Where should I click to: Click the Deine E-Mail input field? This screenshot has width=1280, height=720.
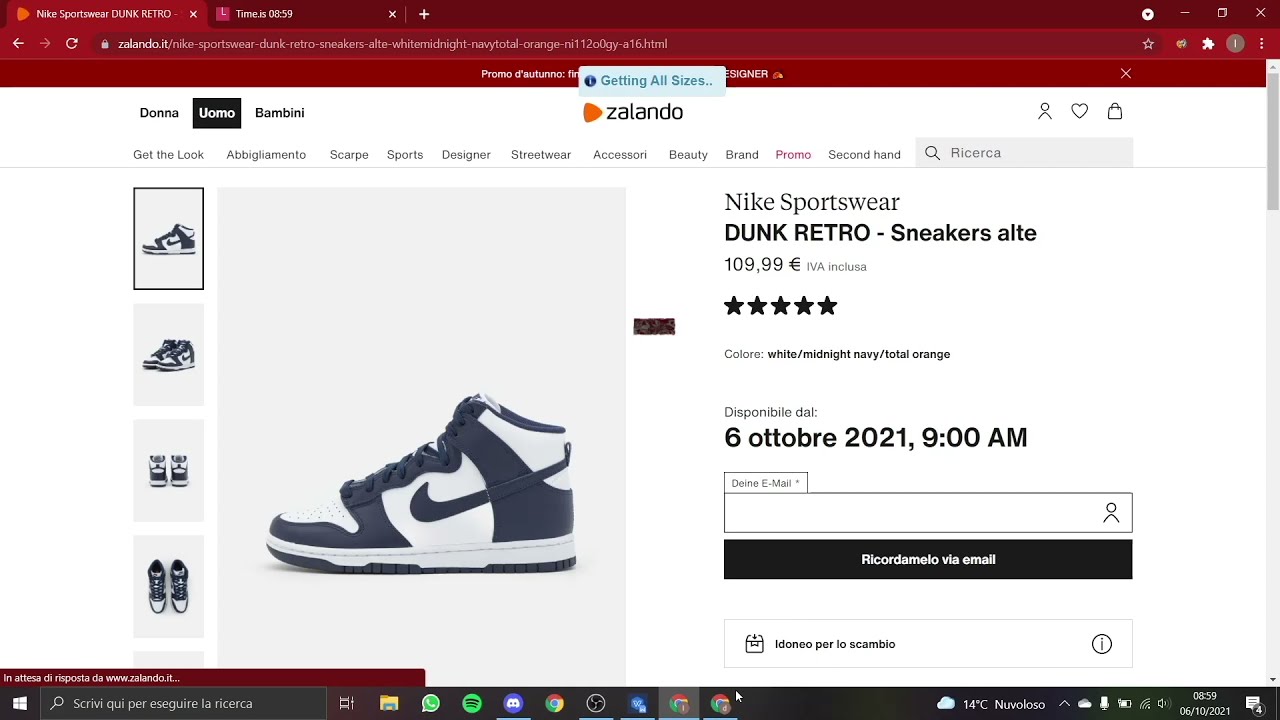(928, 513)
